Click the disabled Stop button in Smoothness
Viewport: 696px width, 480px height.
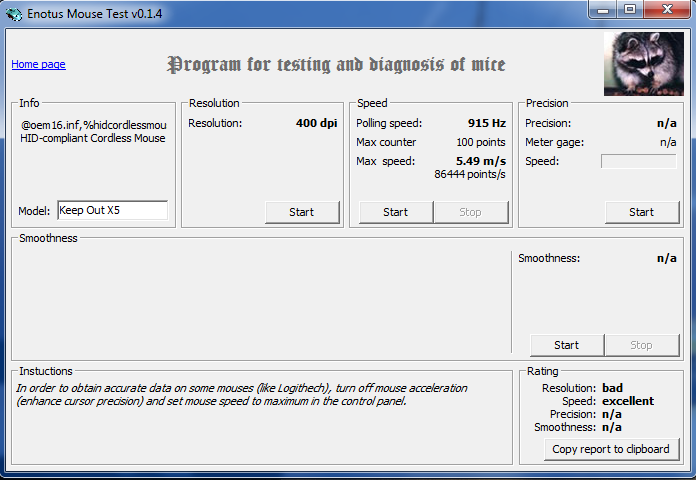(641, 345)
